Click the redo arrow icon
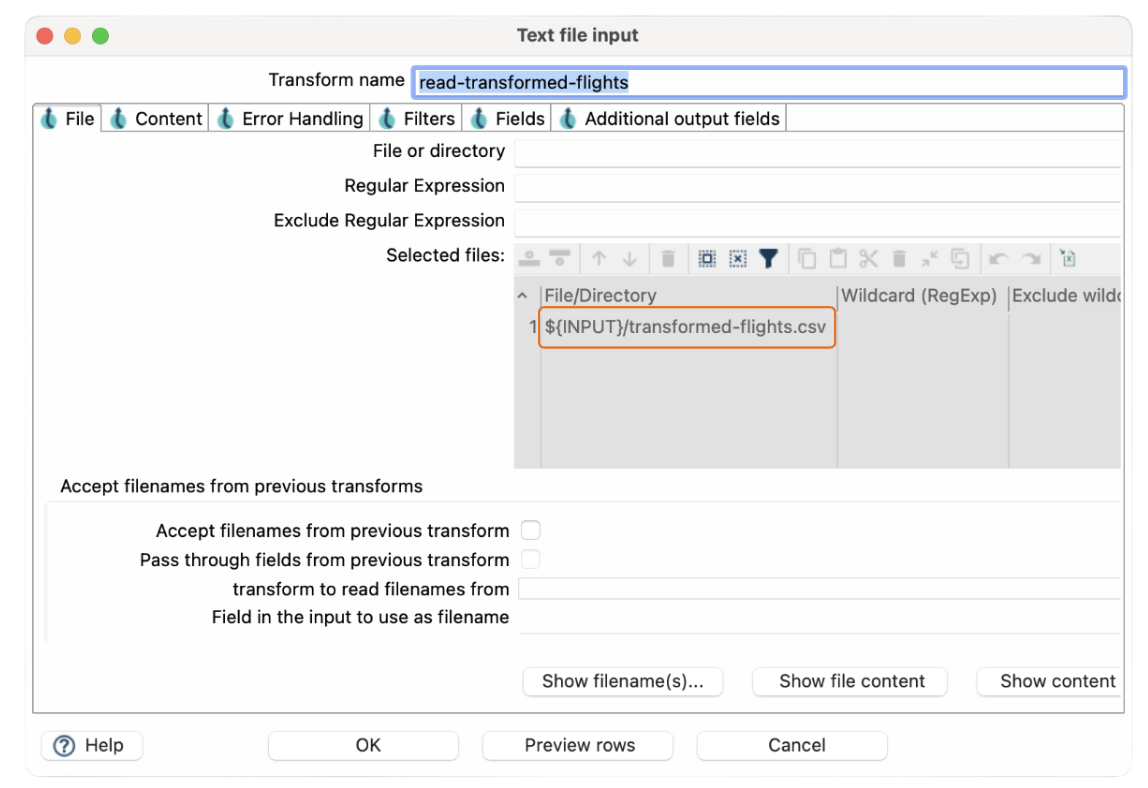The height and width of the screenshot is (788, 1148). (x=1032, y=259)
